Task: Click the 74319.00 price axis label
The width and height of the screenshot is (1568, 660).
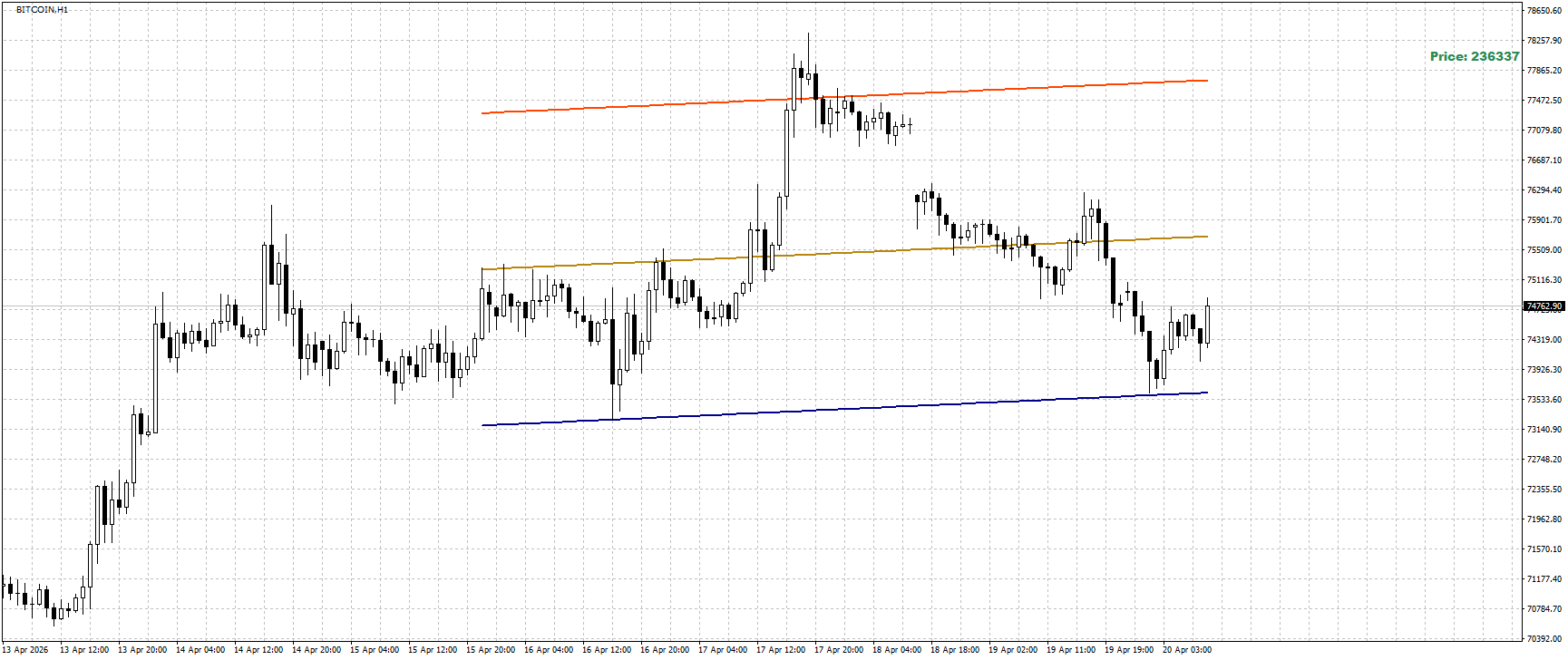Action: tap(1544, 340)
